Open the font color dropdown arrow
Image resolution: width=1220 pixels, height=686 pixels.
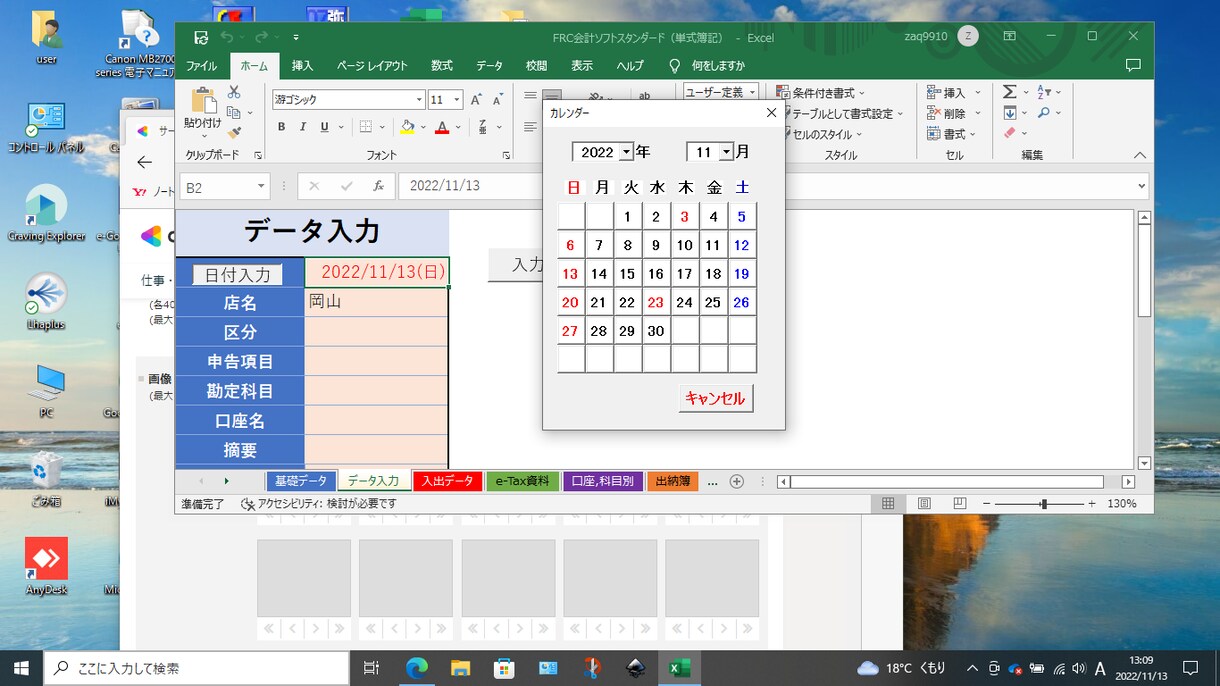pyautogui.click(x=456, y=127)
